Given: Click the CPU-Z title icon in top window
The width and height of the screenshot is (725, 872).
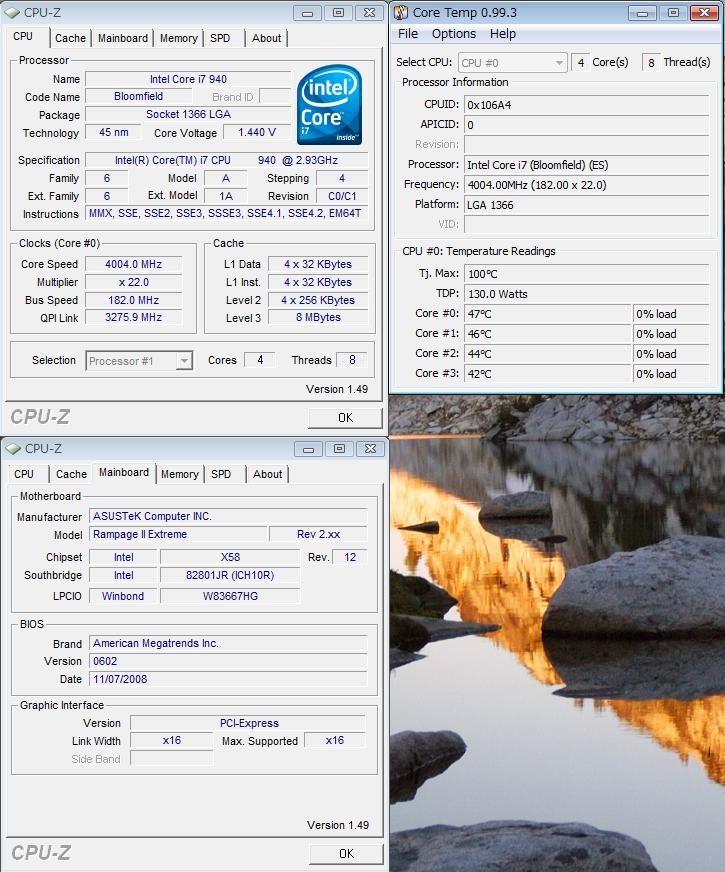Looking at the screenshot, I should click(x=12, y=12).
